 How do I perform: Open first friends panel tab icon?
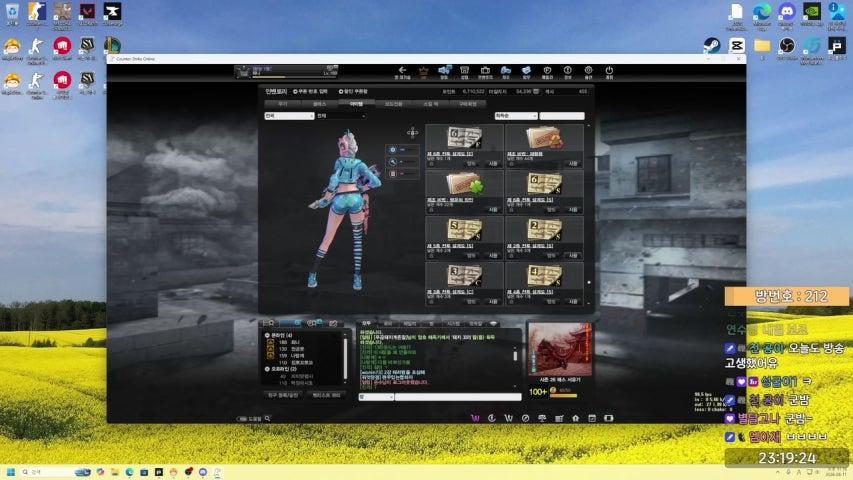point(270,323)
